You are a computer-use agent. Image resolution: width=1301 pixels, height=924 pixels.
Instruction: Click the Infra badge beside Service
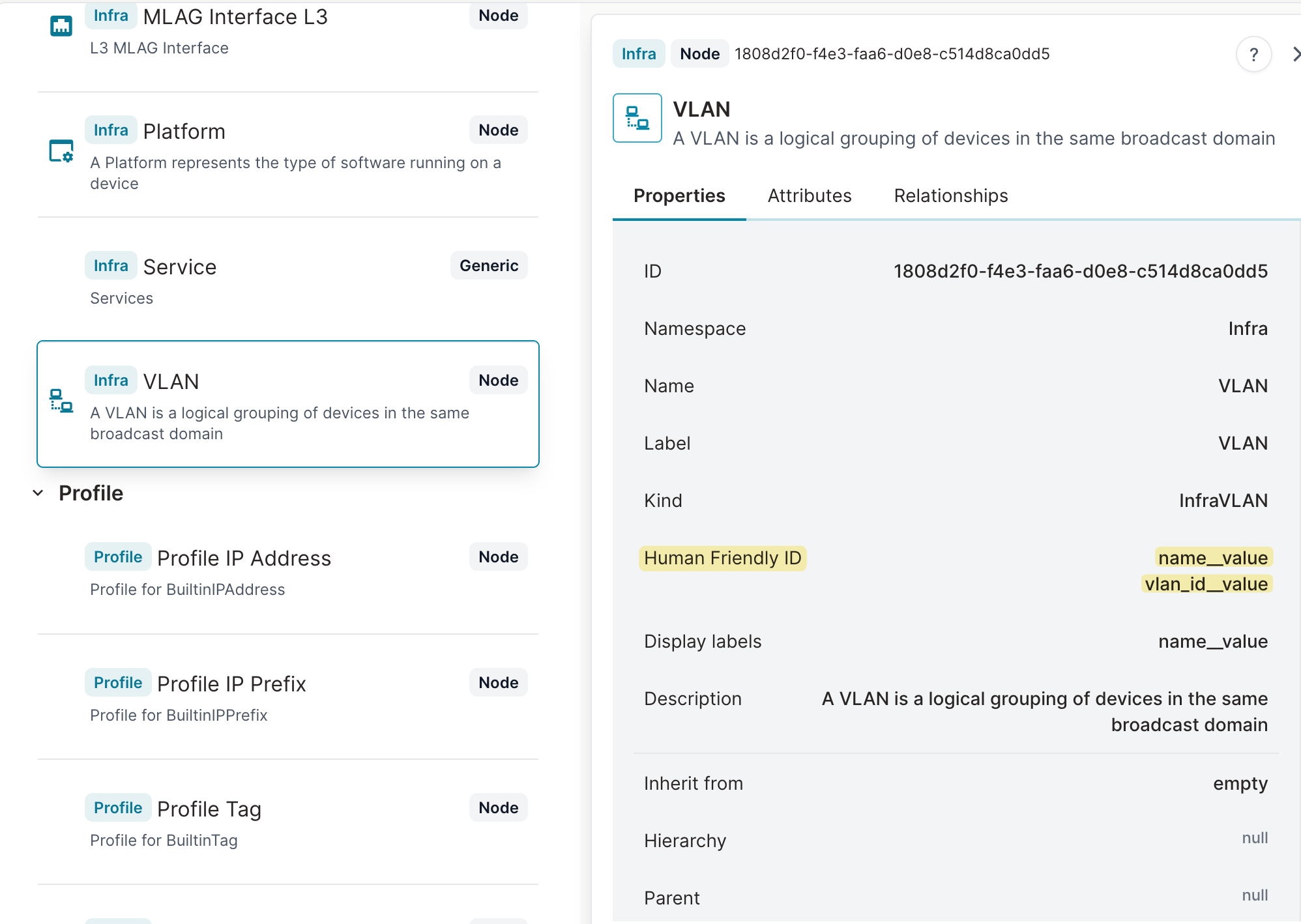(111, 265)
